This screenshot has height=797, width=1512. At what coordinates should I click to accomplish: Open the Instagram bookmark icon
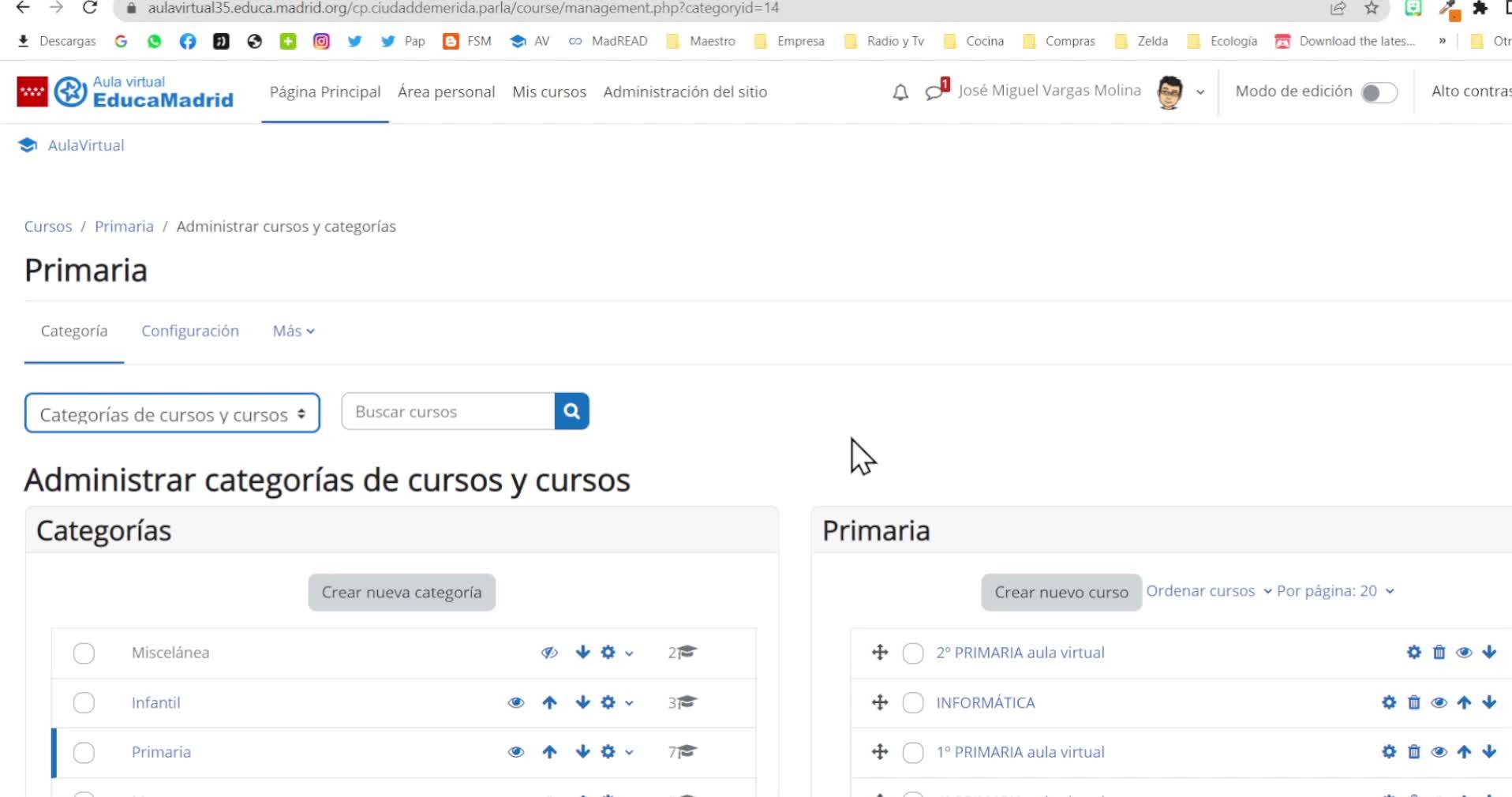pos(321,41)
